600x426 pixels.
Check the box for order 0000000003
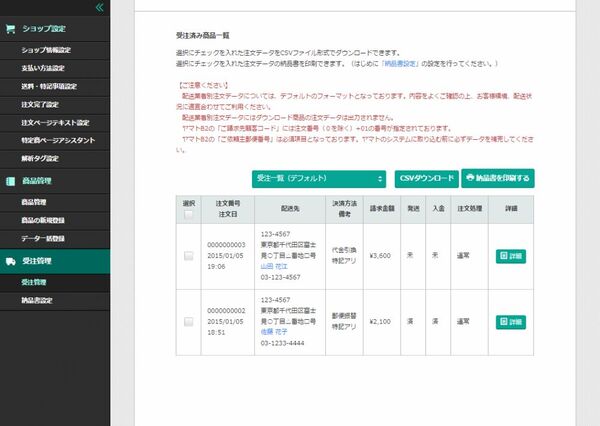click(188, 256)
